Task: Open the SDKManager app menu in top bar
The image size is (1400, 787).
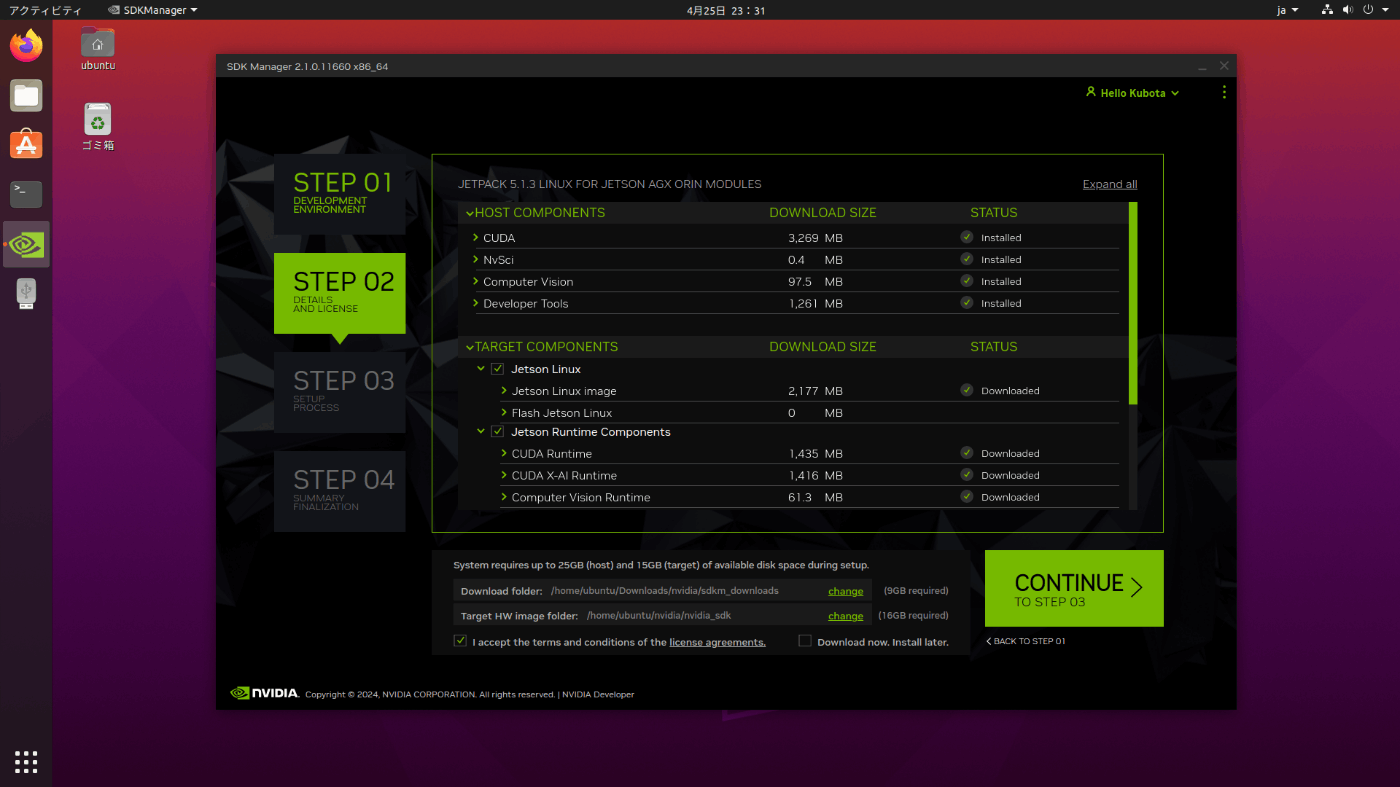Action: tap(153, 10)
